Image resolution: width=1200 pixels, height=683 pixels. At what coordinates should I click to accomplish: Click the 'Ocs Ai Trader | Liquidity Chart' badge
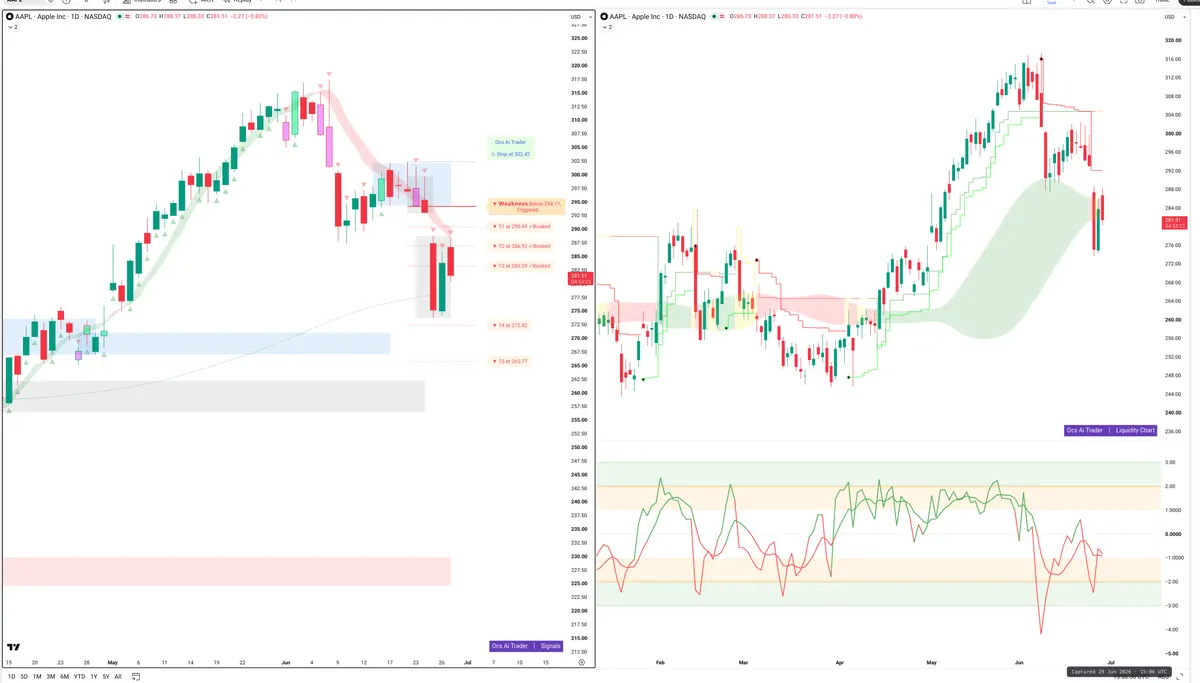1110,430
